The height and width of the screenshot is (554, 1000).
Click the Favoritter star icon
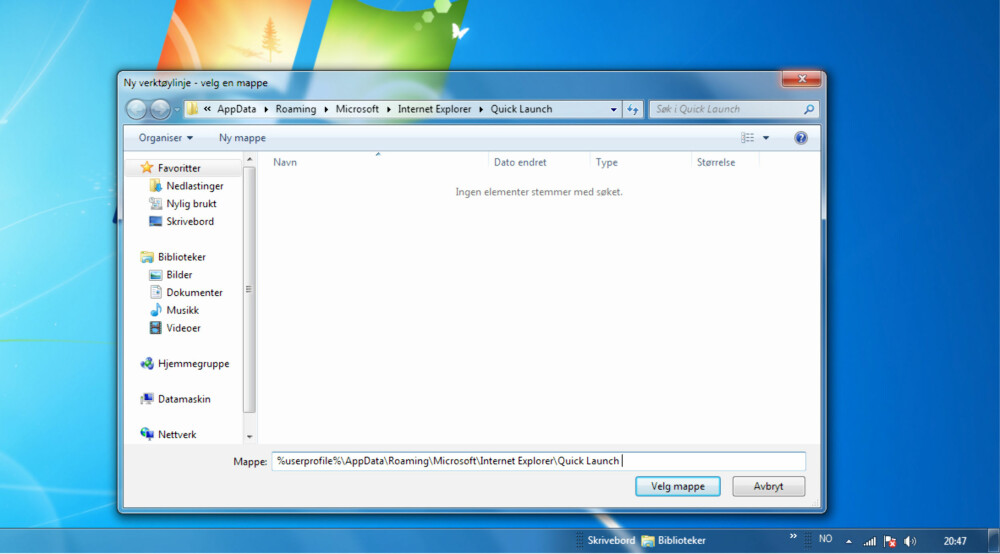pos(147,167)
